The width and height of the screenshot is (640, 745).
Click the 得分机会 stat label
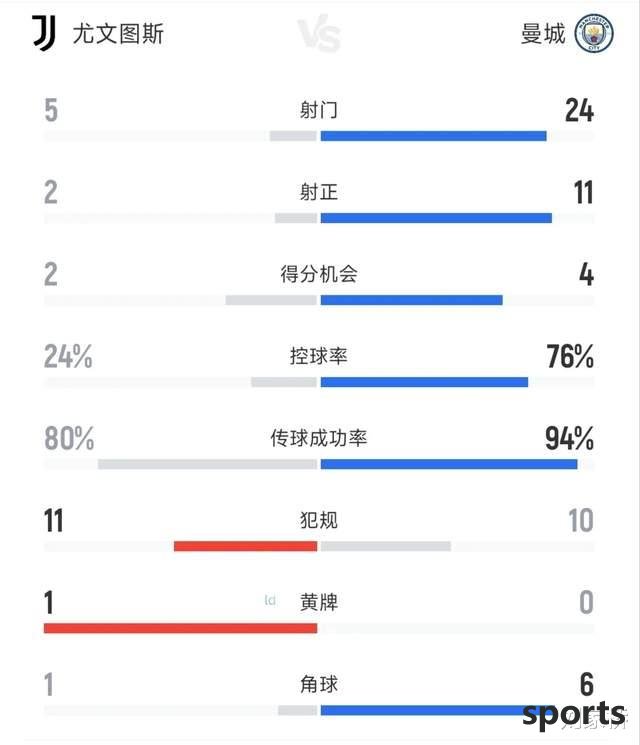click(x=319, y=274)
